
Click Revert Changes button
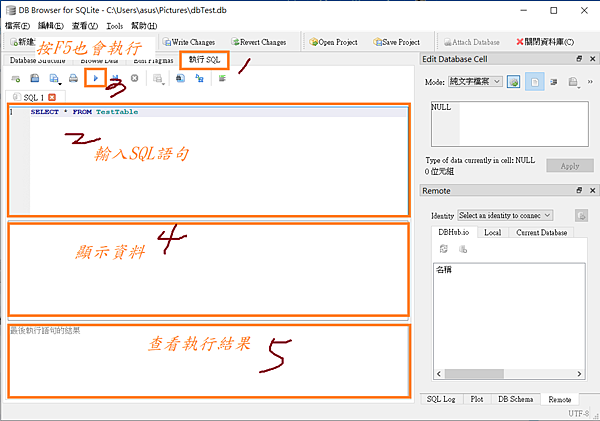point(259,42)
